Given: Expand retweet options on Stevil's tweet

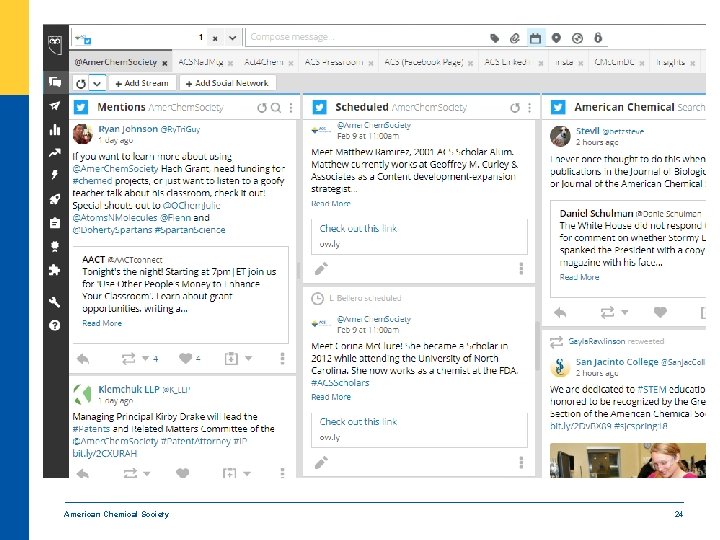Looking at the screenshot, I should (x=624, y=312).
